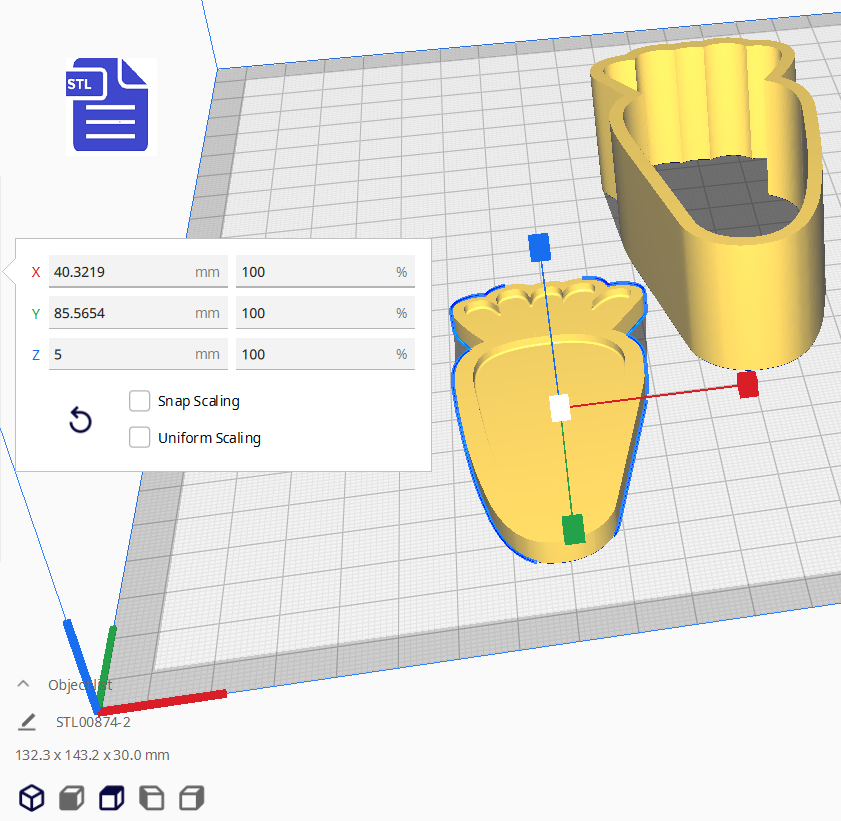Viewport: 841px width, 821px height.
Task: Click the white center uniform scale handle
Action: (x=560, y=408)
